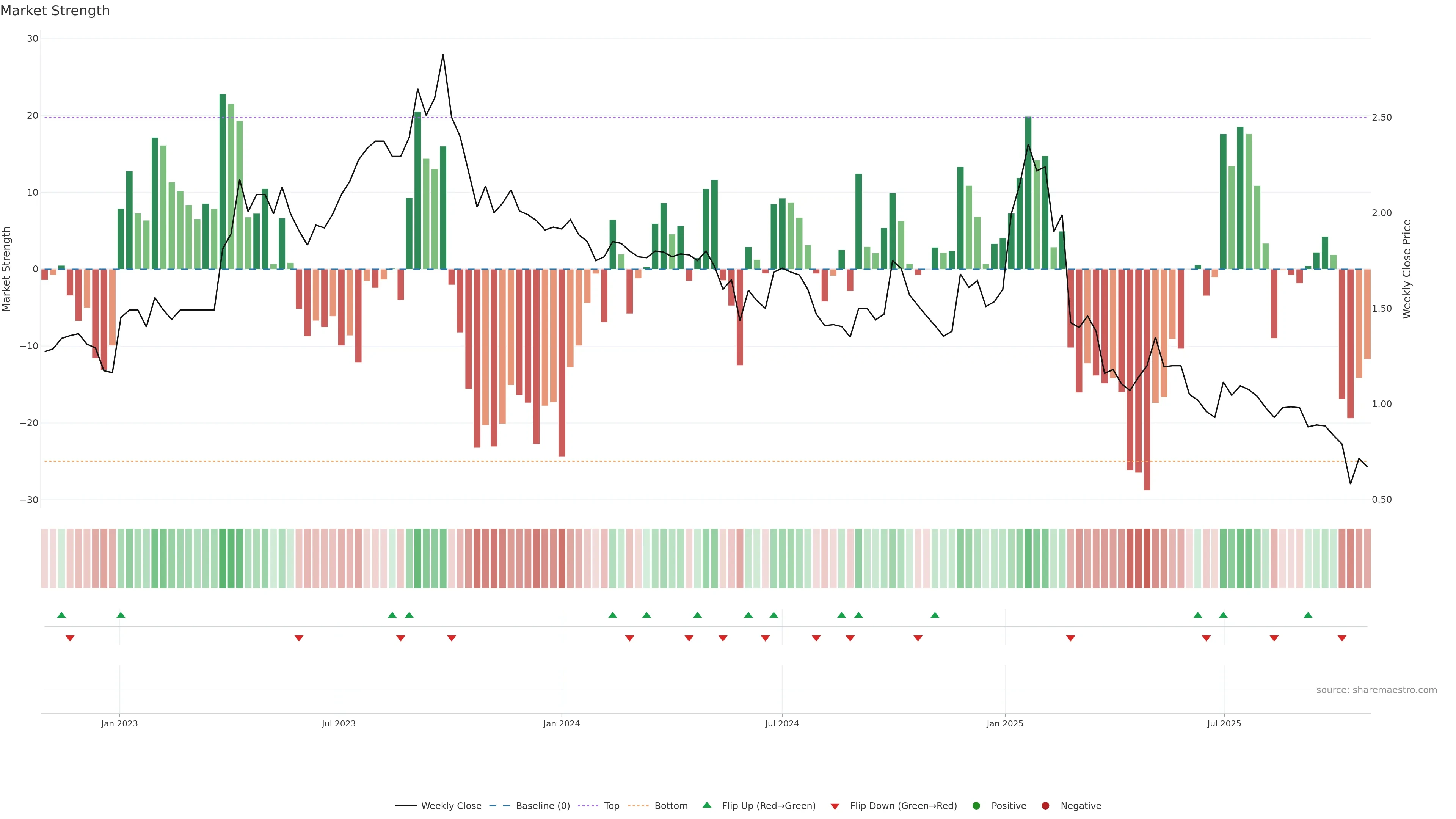
Task: Click Negative red circle legend icon
Action: (x=1045, y=805)
